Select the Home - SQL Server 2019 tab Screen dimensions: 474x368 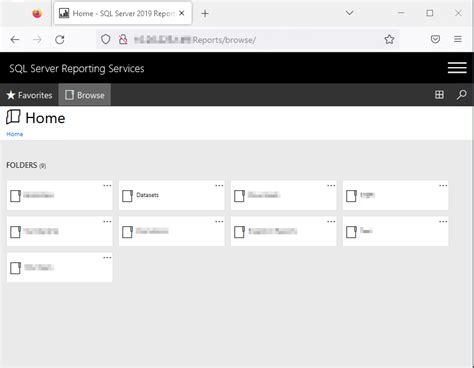point(123,13)
